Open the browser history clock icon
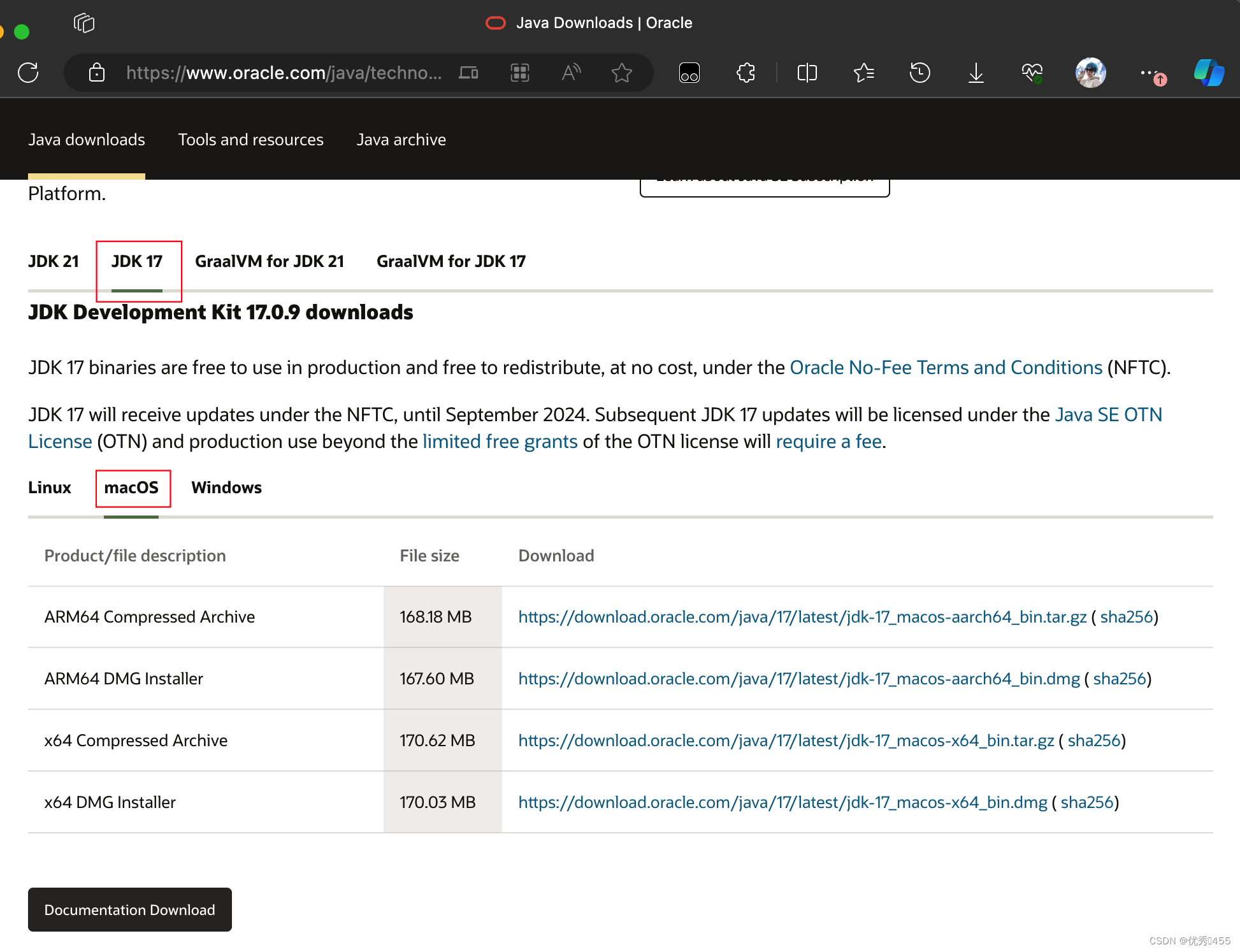1240x952 pixels. 919,73
